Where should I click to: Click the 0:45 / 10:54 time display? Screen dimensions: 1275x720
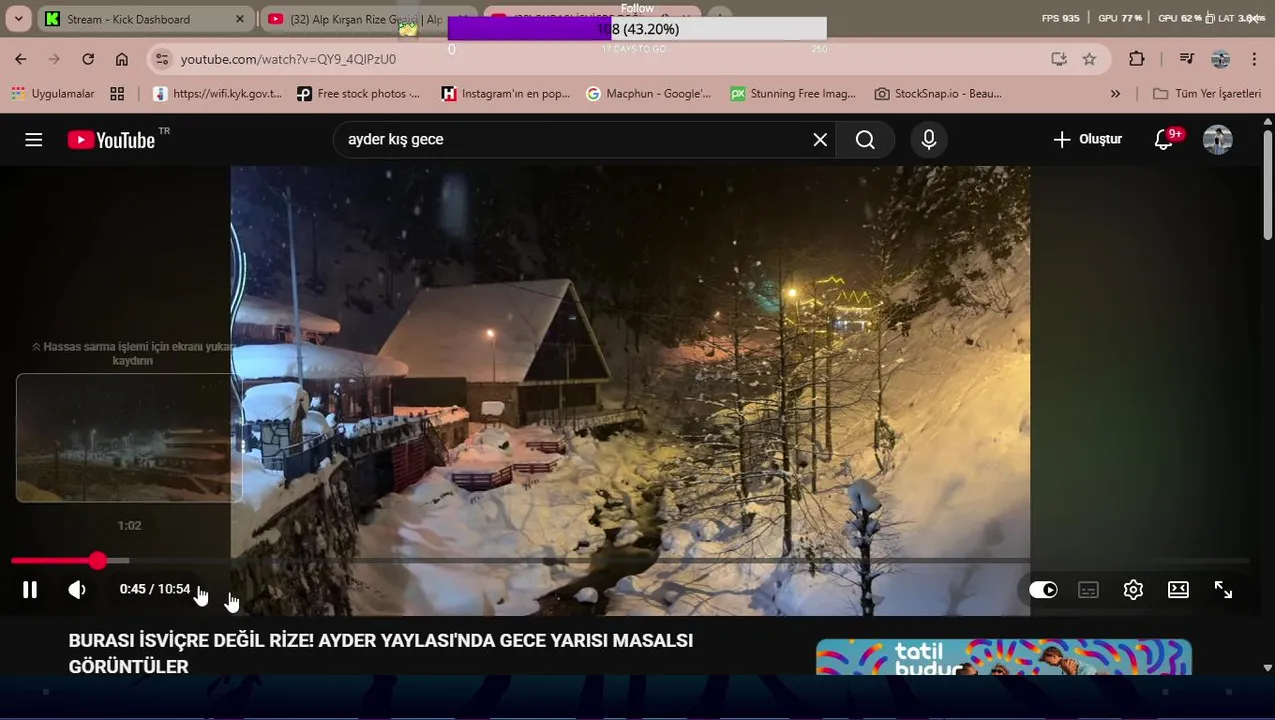[x=155, y=589]
